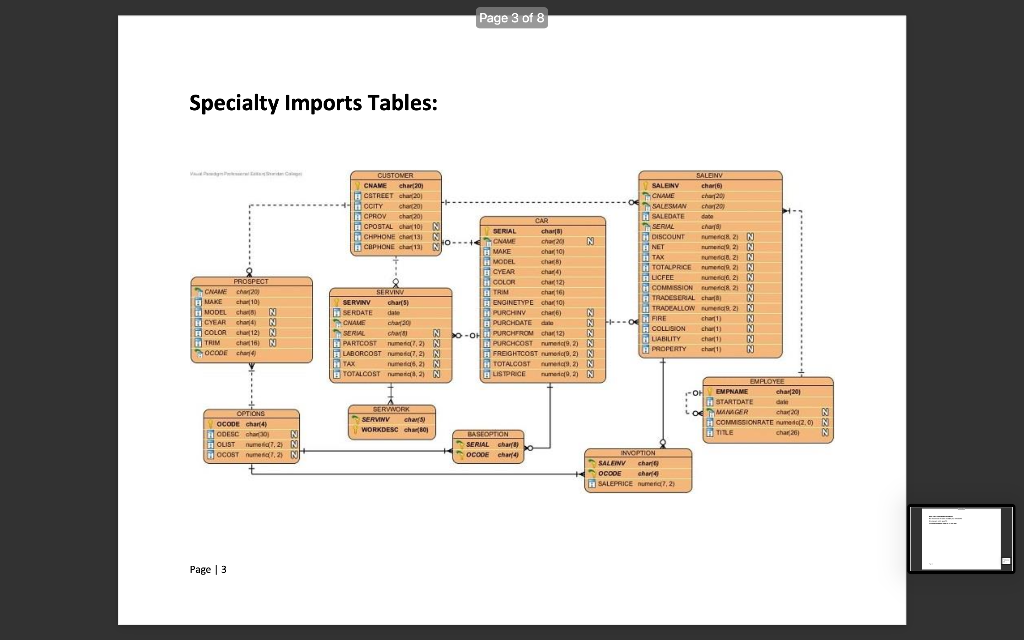Click the column icon beside MAKE in CAR
This screenshot has height=640, width=1024.
tap(487, 252)
